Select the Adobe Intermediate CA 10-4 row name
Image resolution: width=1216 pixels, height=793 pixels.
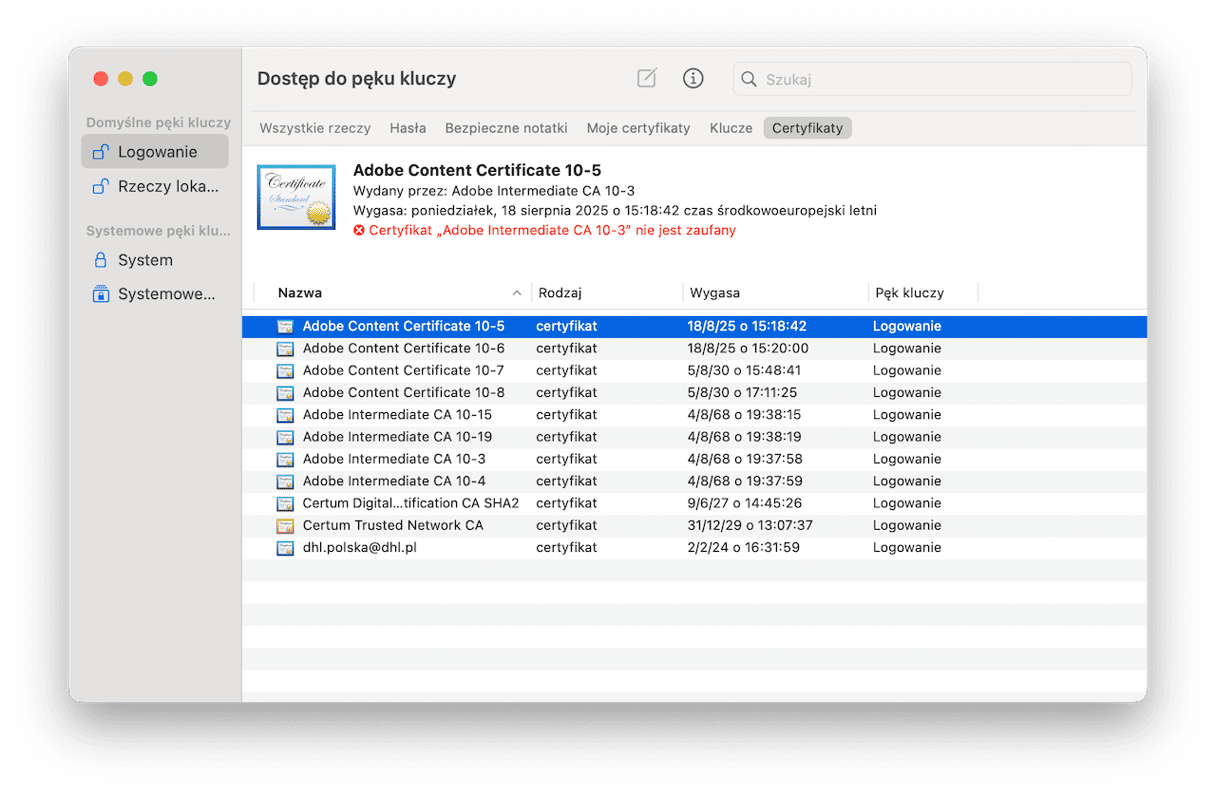(x=394, y=481)
